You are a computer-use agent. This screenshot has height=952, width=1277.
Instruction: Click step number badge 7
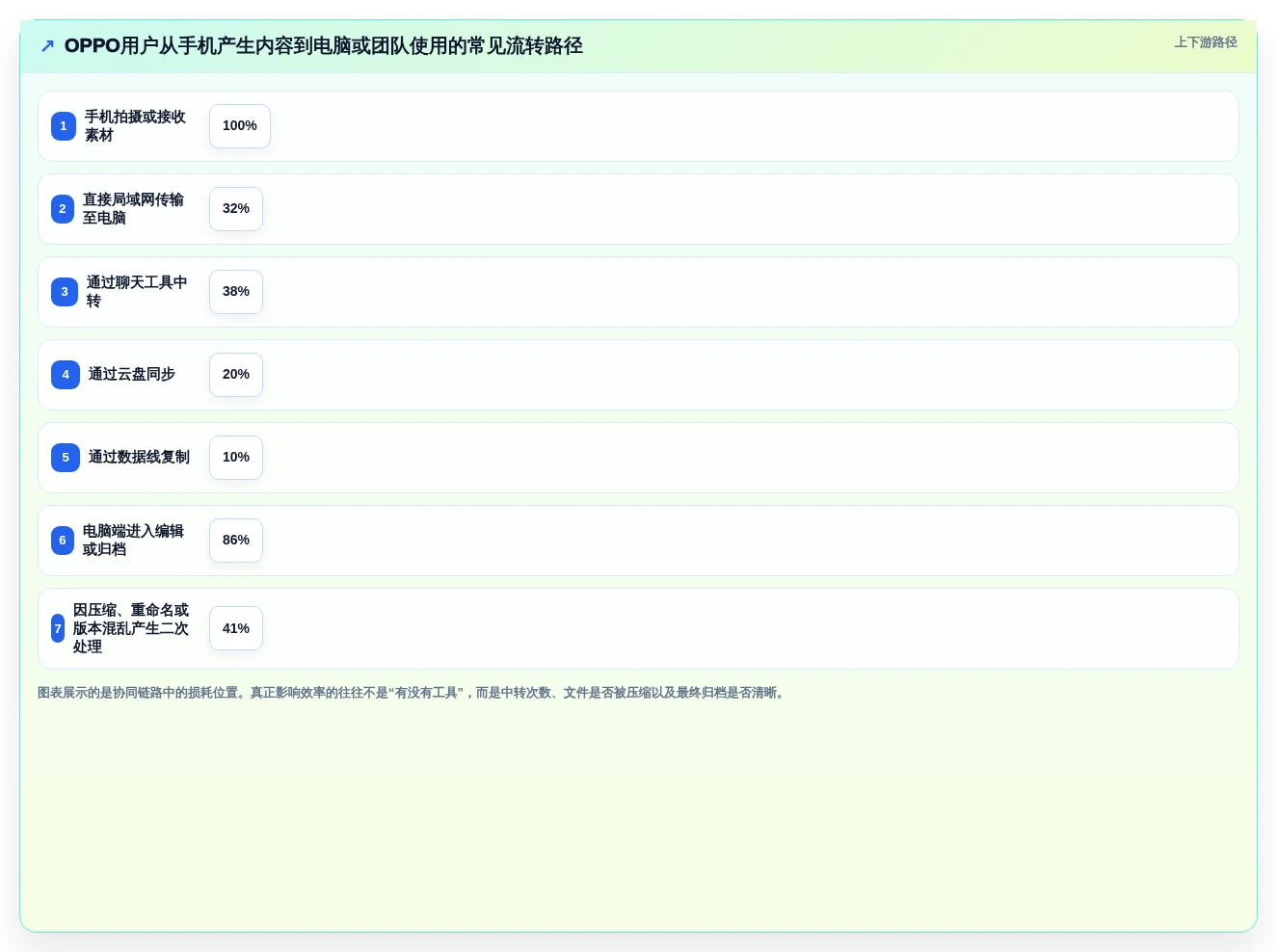click(58, 628)
